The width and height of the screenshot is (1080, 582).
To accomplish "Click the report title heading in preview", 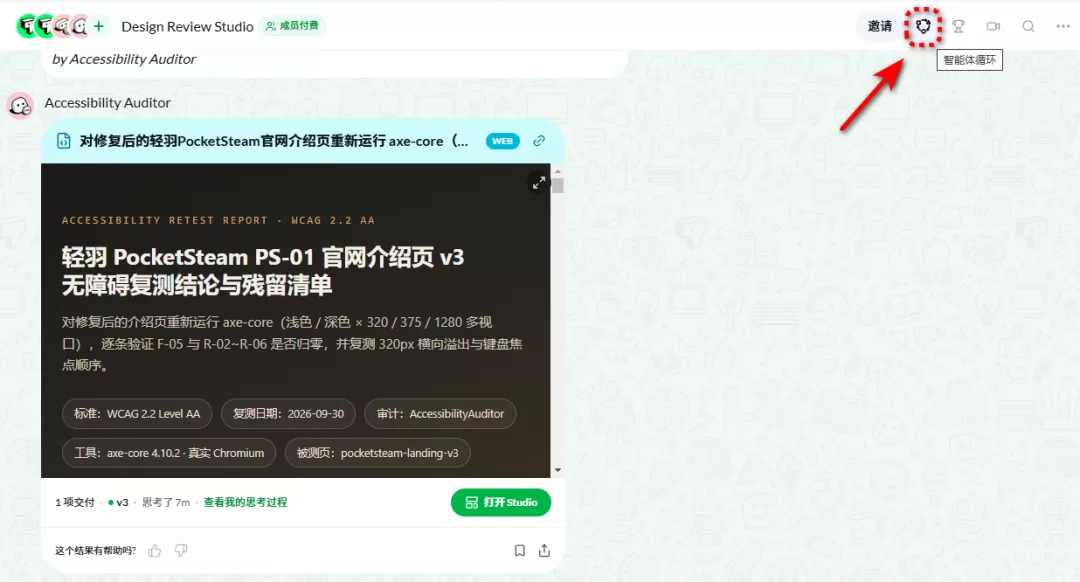I will click(x=263, y=271).
